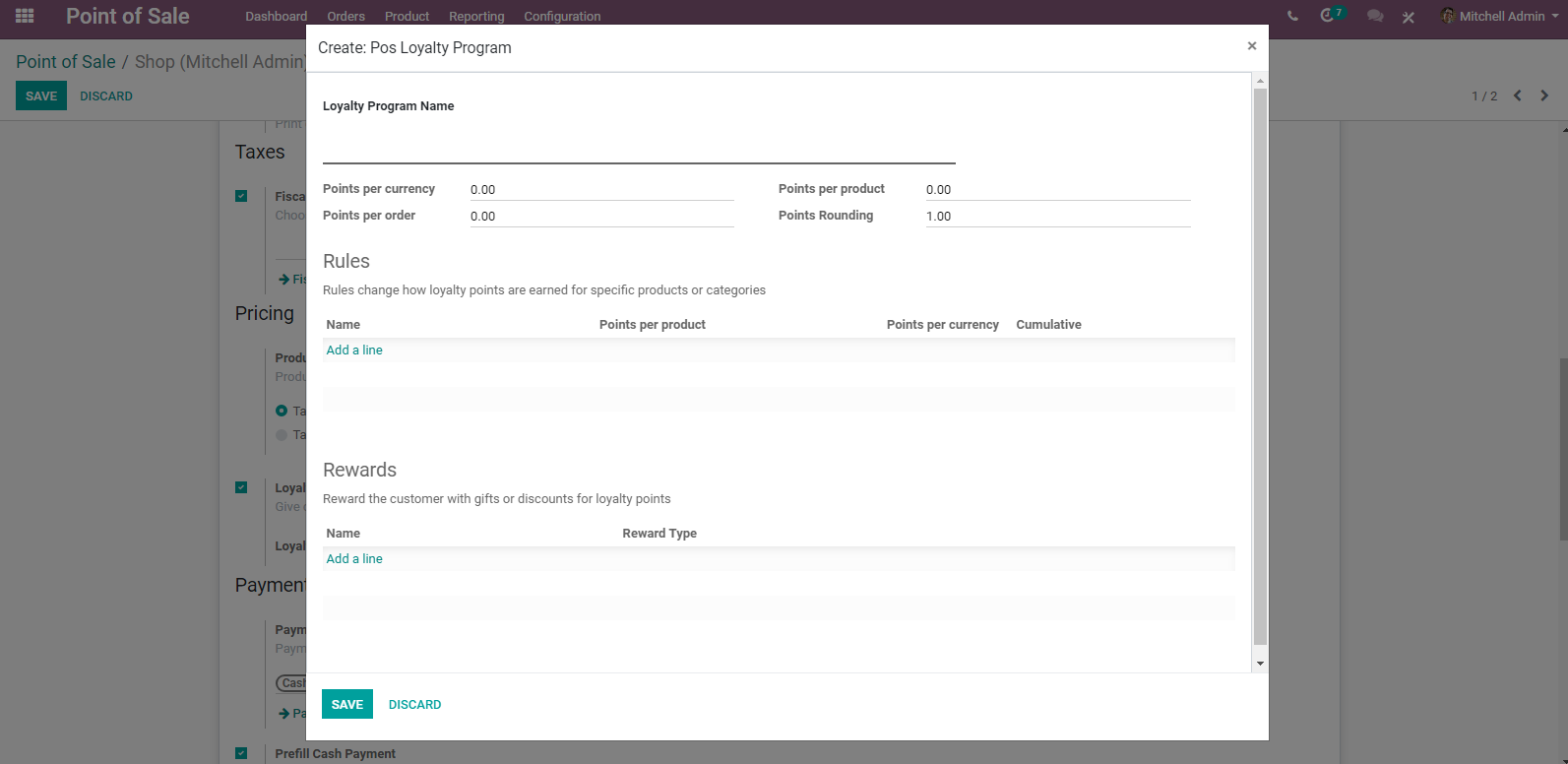The image size is (1568, 764).
Task: Click the Point of Sale app title
Action: click(128, 16)
